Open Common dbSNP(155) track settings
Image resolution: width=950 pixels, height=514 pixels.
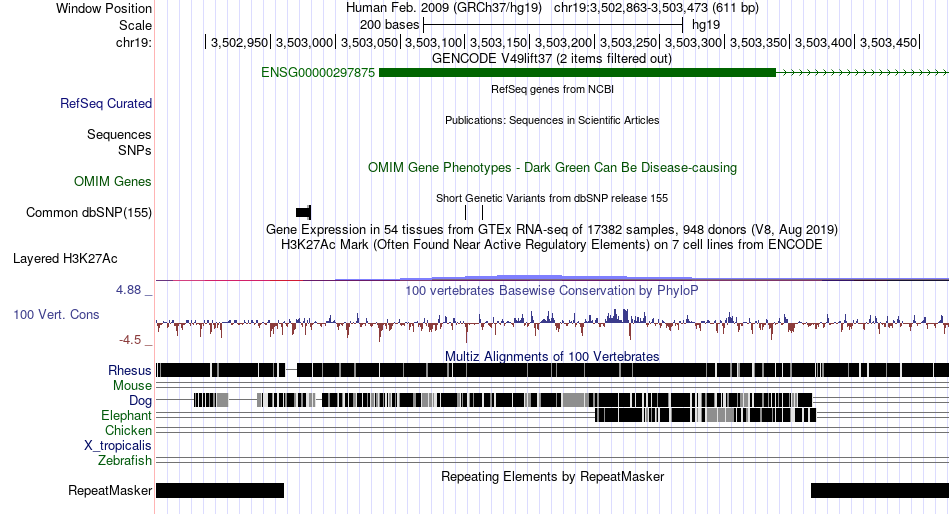pos(89,213)
